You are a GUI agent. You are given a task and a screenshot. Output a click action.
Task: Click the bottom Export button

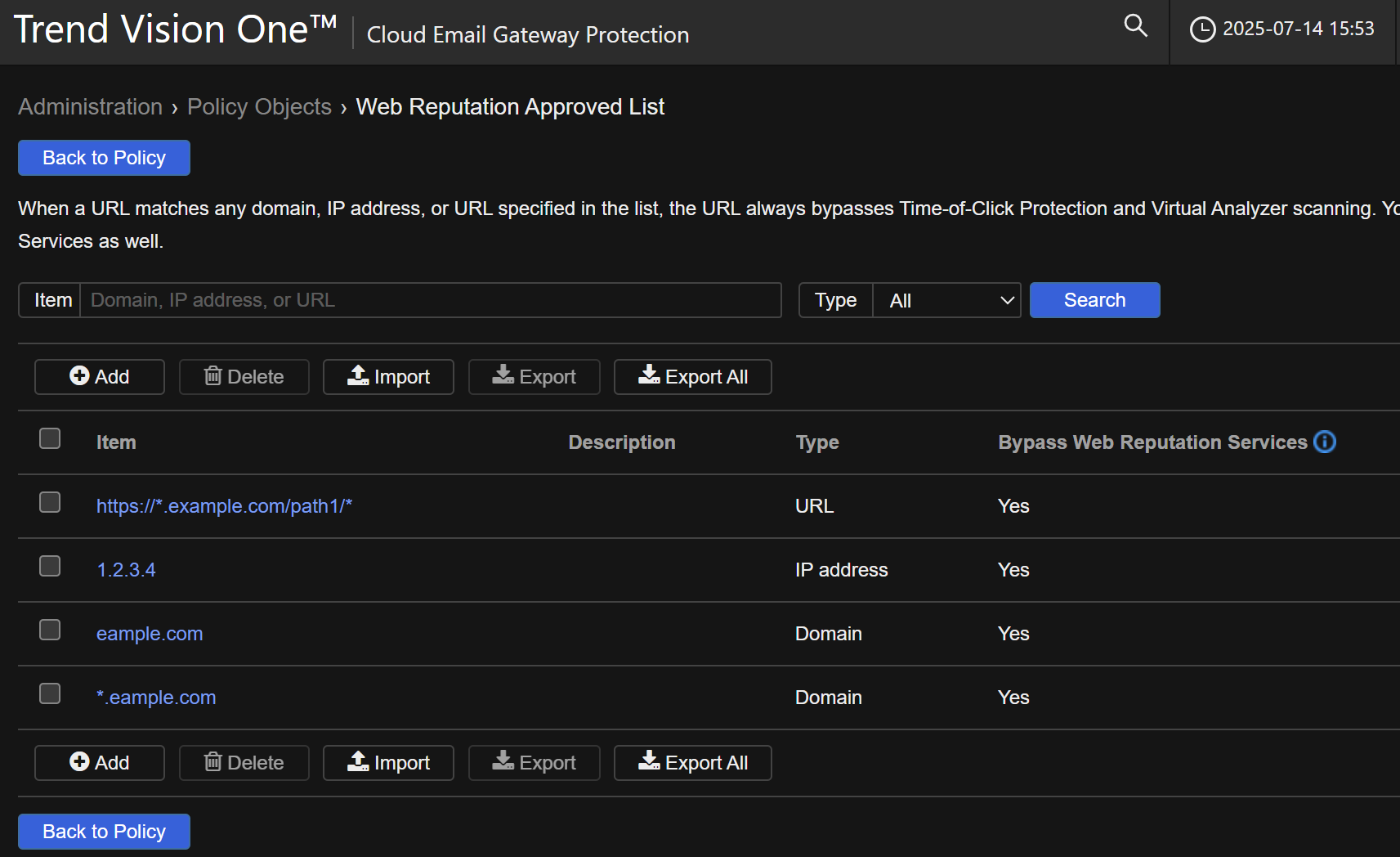pyautogui.click(x=534, y=763)
